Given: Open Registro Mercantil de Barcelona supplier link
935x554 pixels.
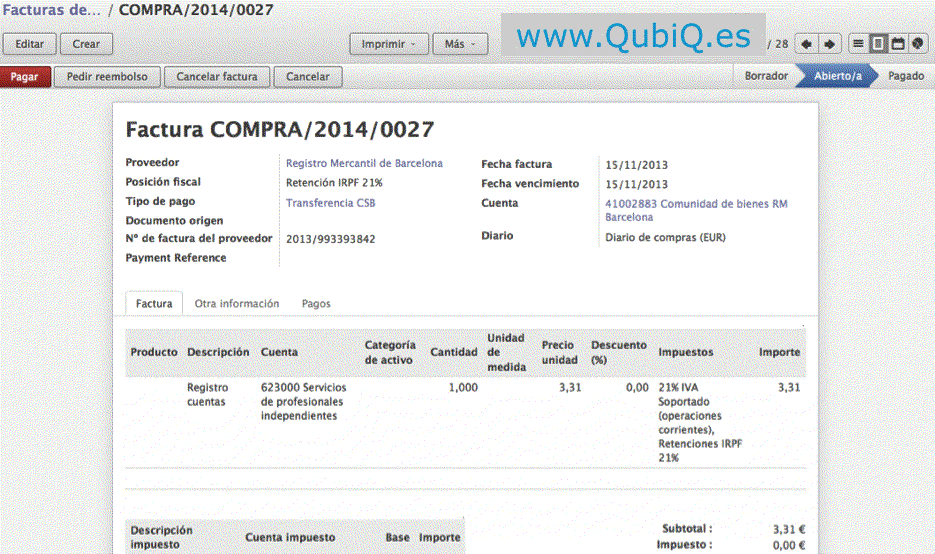Looking at the screenshot, I should (364, 163).
